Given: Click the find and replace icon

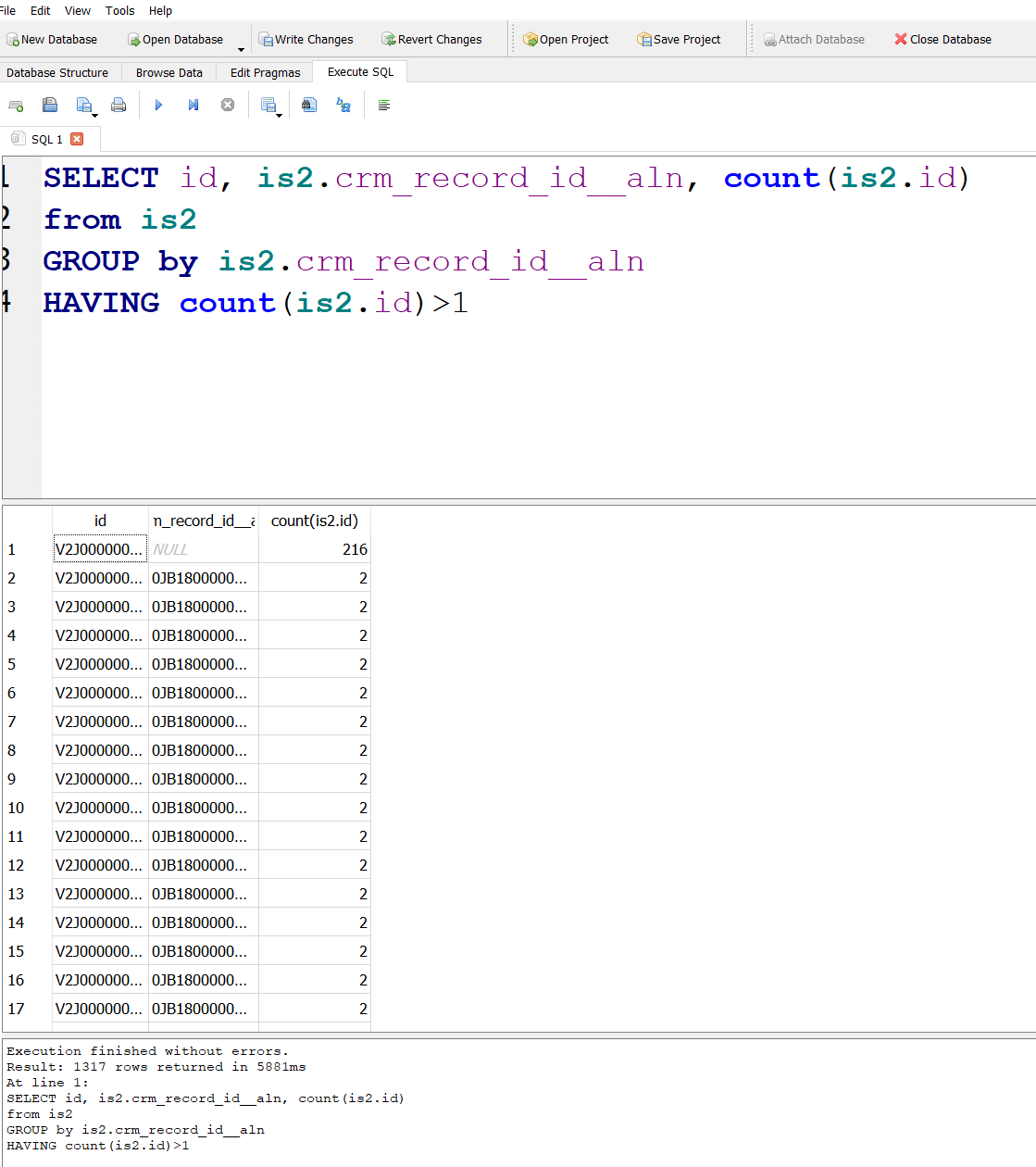Looking at the screenshot, I should [x=343, y=106].
